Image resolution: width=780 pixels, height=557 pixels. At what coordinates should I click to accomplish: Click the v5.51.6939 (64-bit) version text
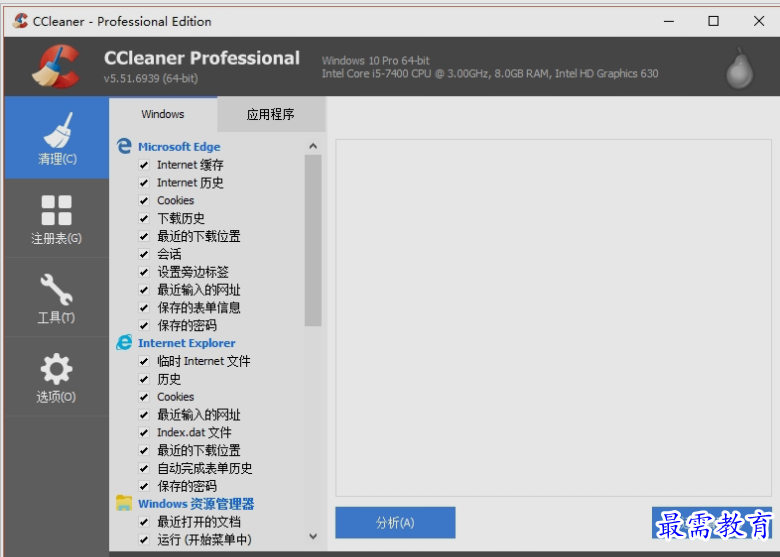pyautogui.click(x=151, y=79)
